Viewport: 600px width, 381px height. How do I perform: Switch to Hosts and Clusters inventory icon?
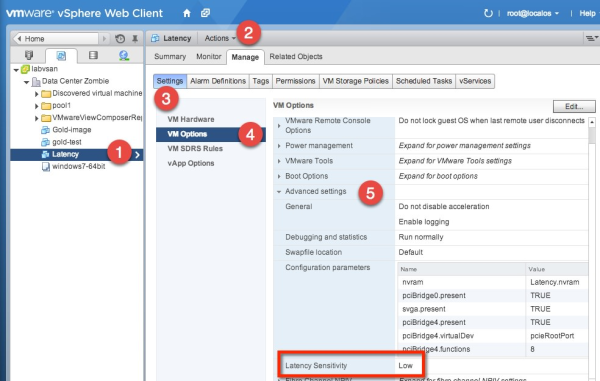tap(29, 56)
